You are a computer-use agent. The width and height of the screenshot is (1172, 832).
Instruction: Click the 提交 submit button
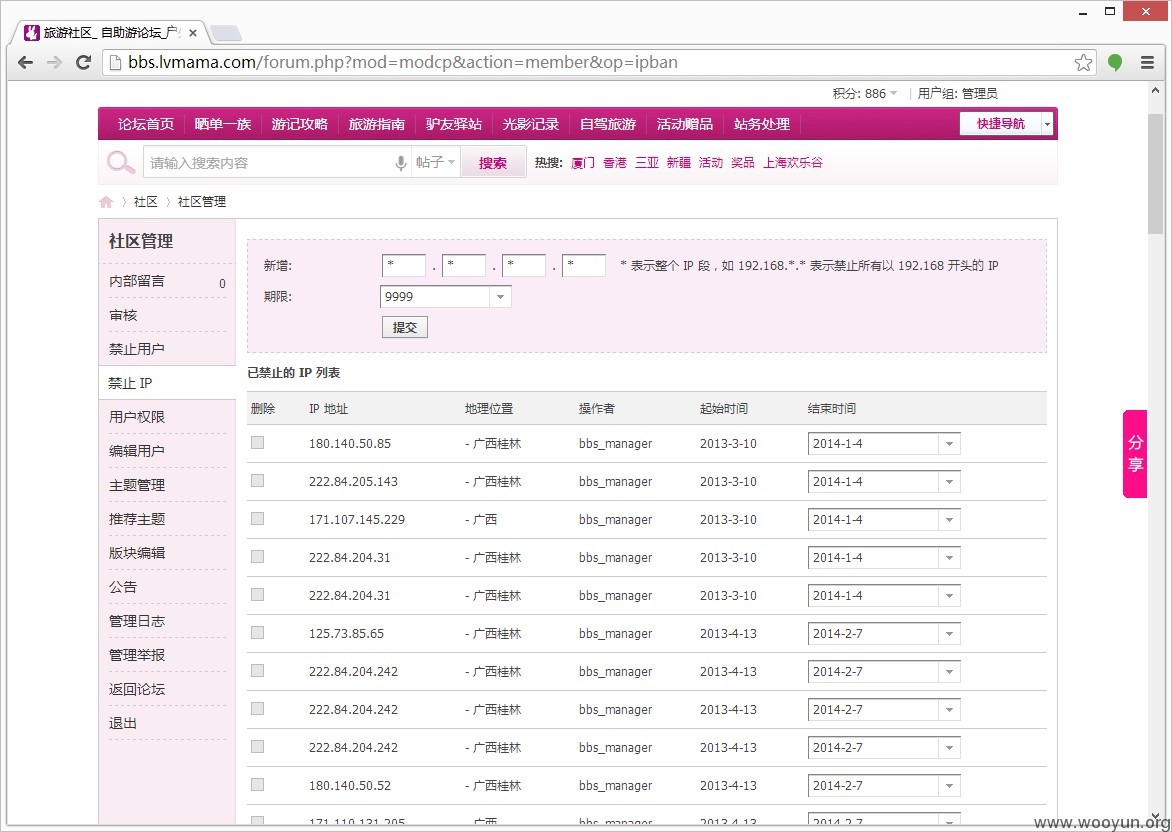tap(404, 327)
